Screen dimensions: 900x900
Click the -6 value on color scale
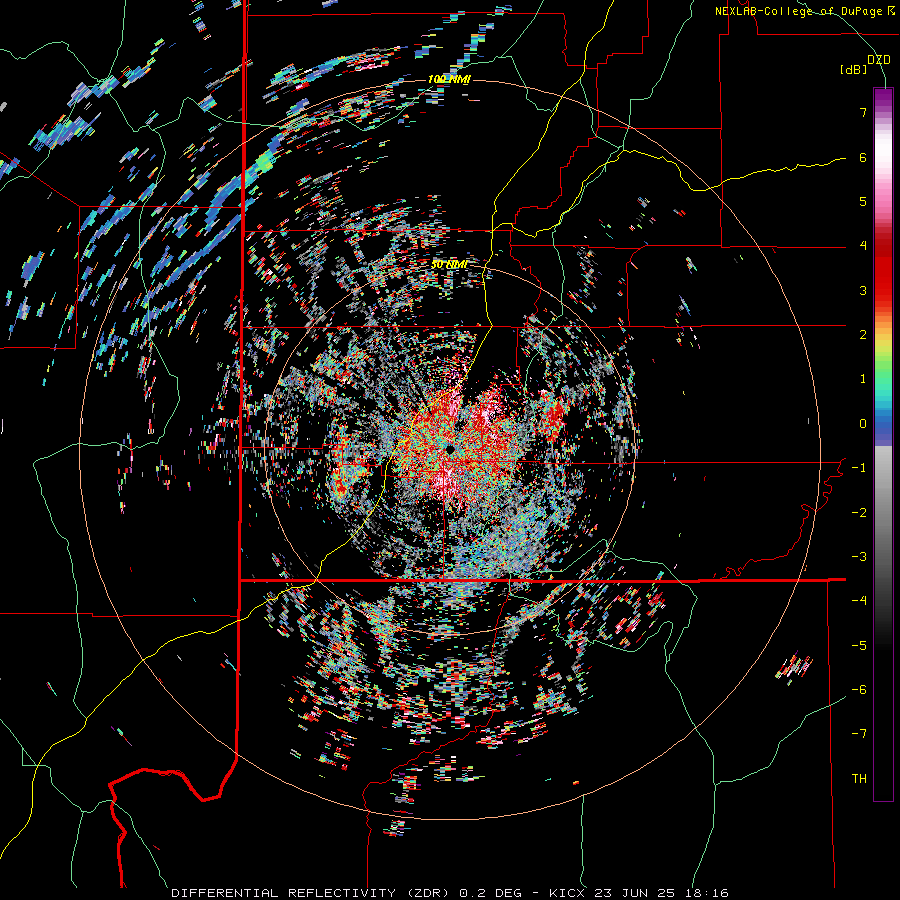(x=859, y=690)
